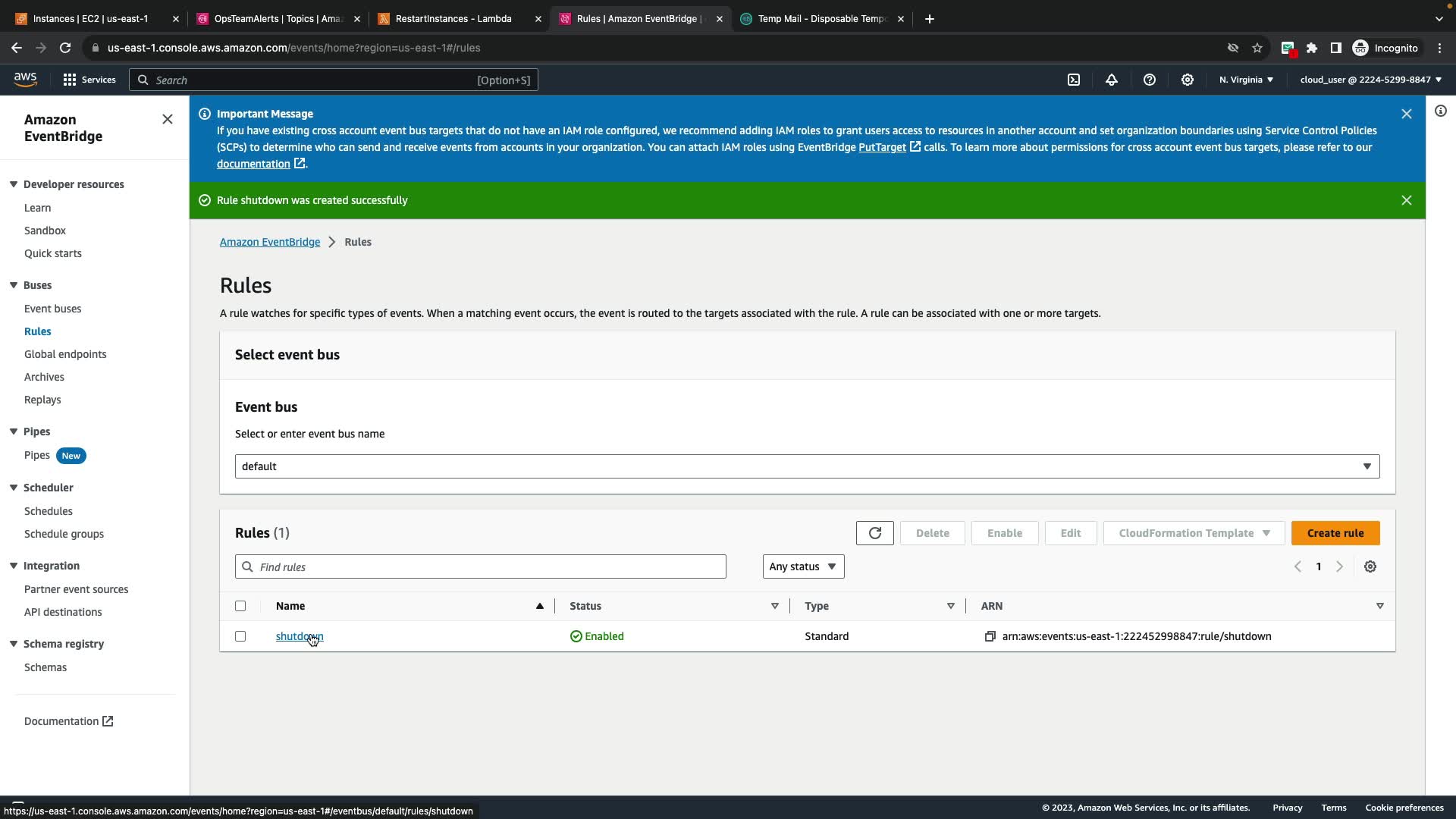The width and height of the screenshot is (1456, 819).
Task: Toggle select-all rules checkbox
Action: (240, 606)
